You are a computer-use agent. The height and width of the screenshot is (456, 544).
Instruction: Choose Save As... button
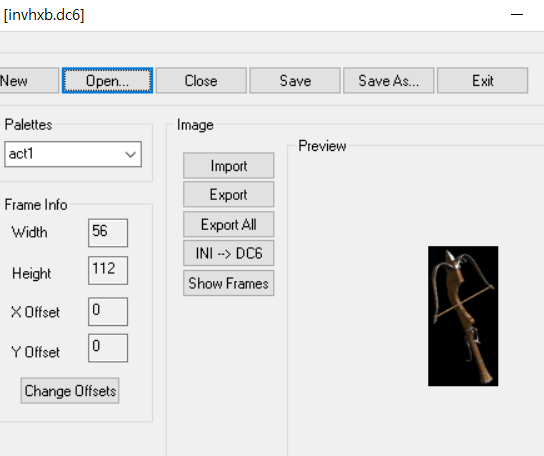(x=389, y=81)
